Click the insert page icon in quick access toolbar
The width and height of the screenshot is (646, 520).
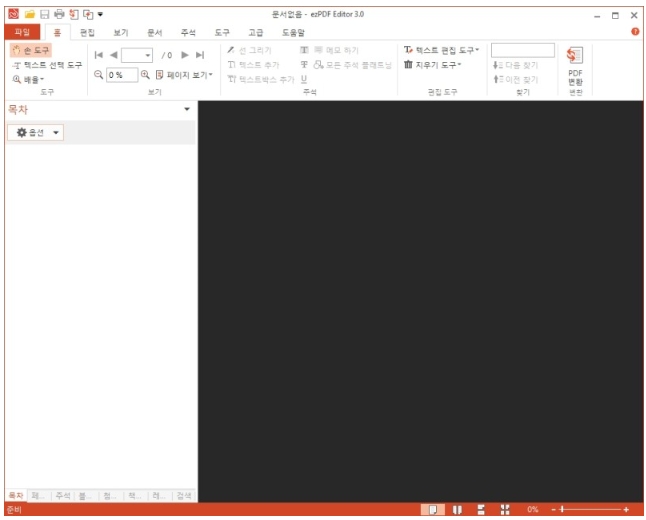coord(88,14)
